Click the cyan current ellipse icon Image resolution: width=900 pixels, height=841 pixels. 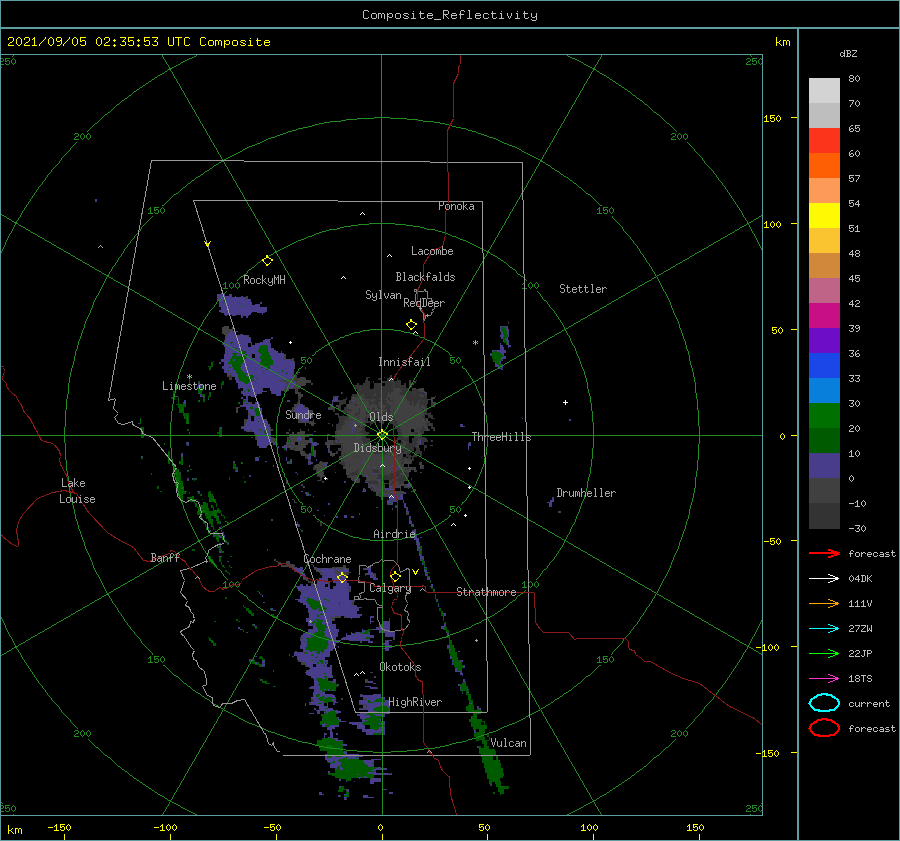(x=824, y=703)
